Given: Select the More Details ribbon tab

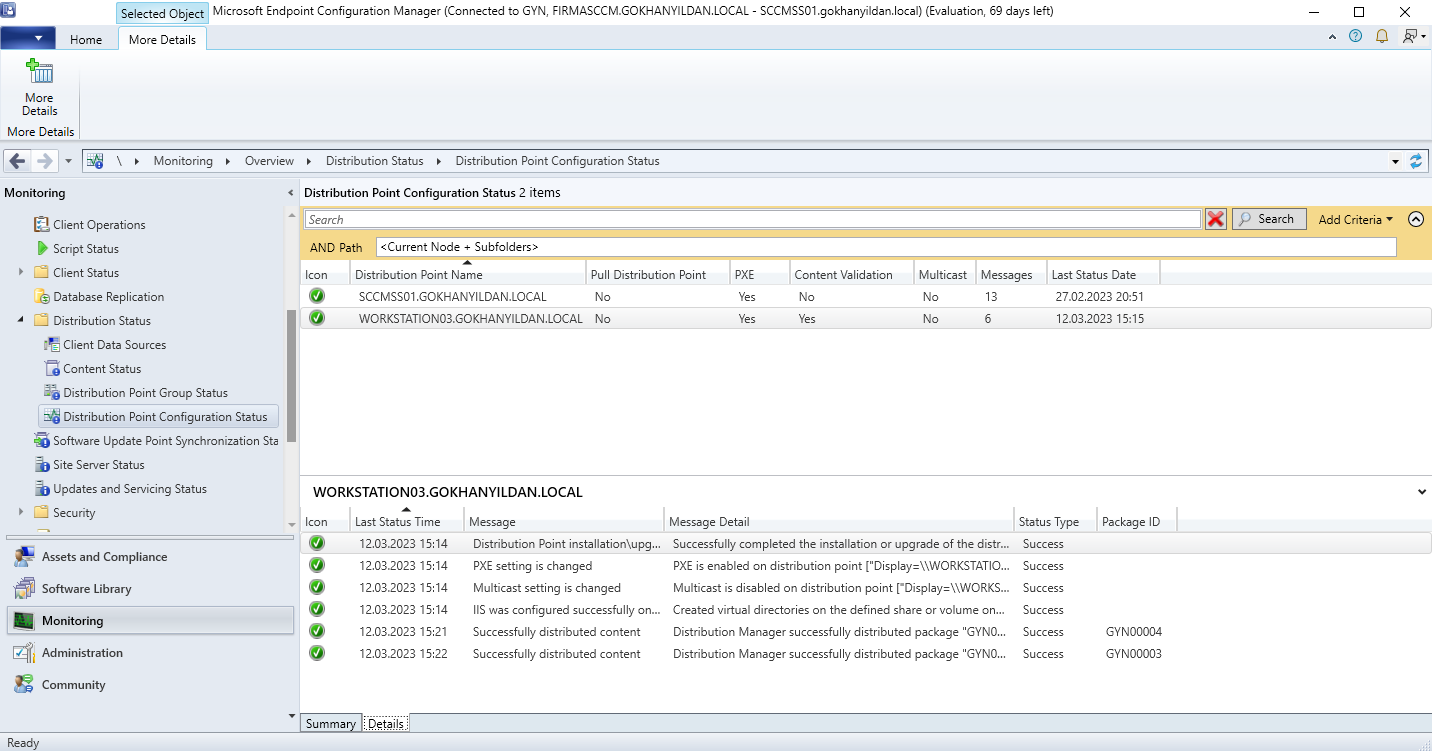Looking at the screenshot, I should (162, 40).
